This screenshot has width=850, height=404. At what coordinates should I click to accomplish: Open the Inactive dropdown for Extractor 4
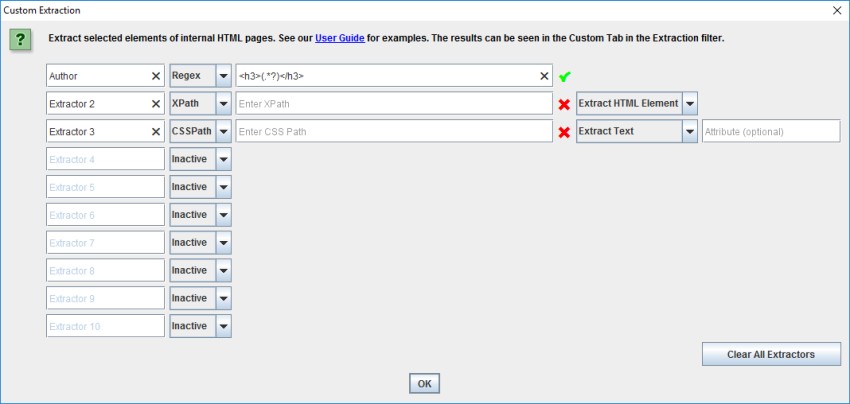(201, 159)
